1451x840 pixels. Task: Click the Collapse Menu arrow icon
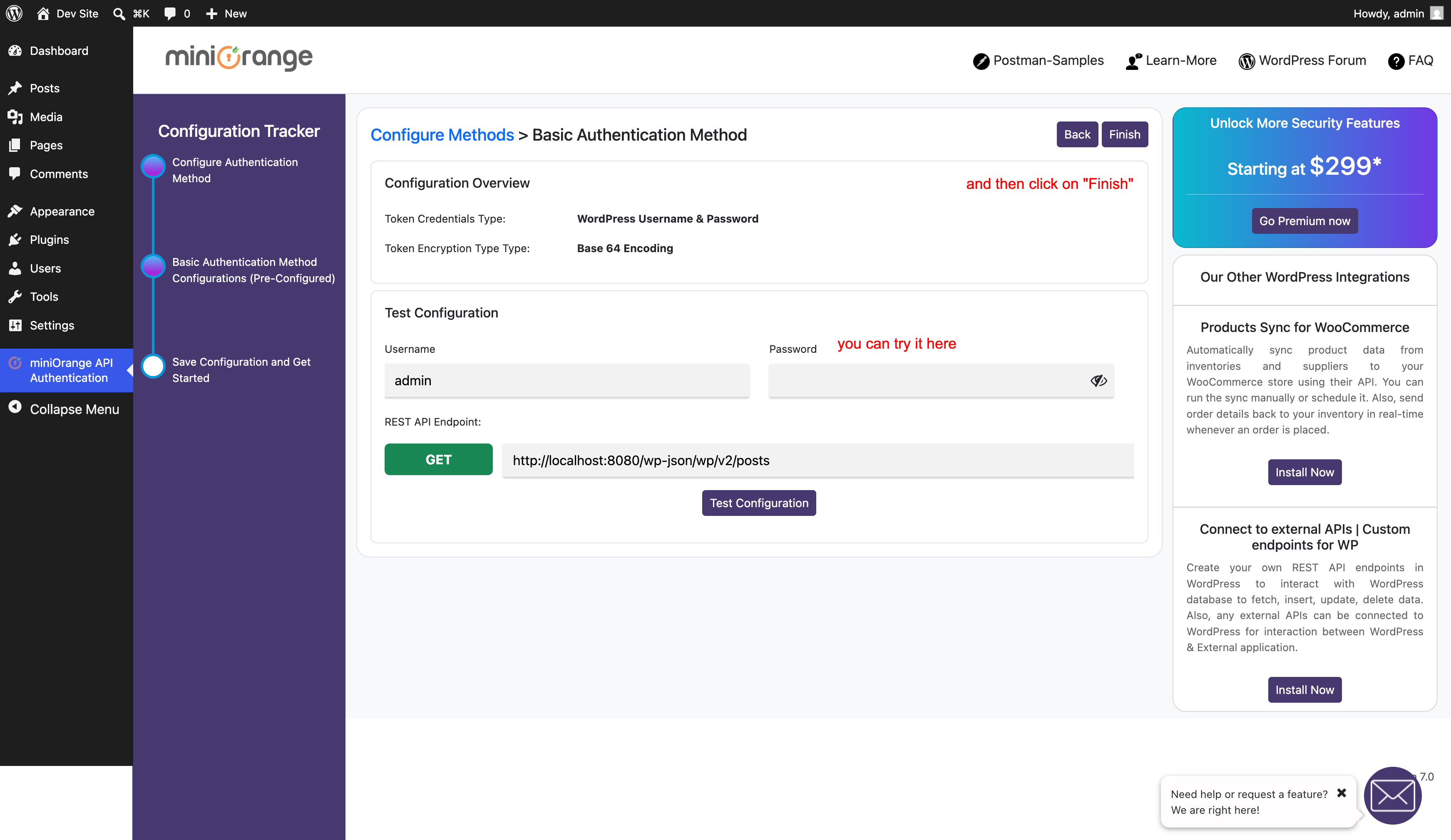(15, 407)
